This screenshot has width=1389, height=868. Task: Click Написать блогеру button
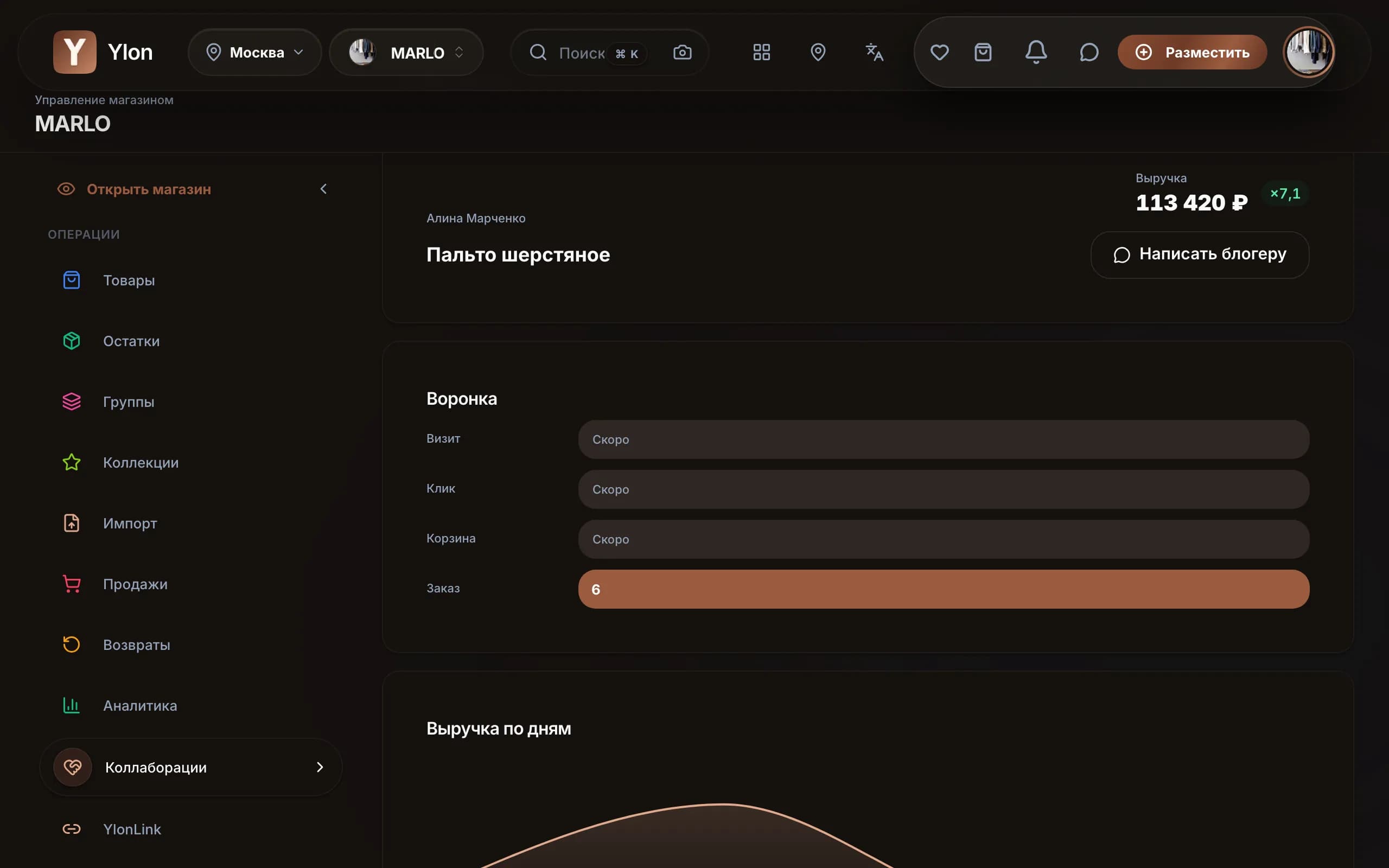pyautogui.click(x=1200, y=254)
